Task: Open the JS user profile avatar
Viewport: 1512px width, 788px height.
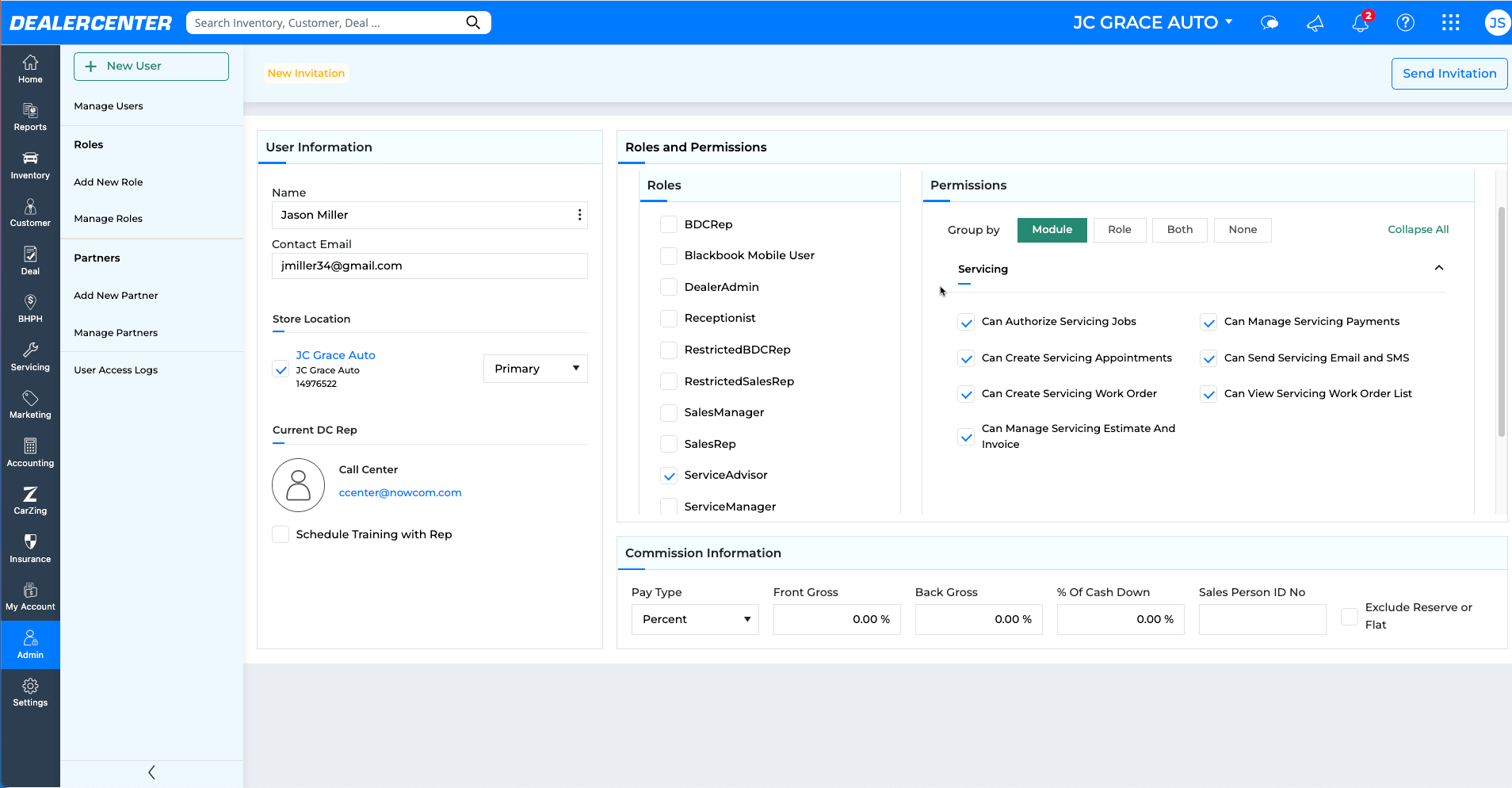Action: (x=1497, y=23)
